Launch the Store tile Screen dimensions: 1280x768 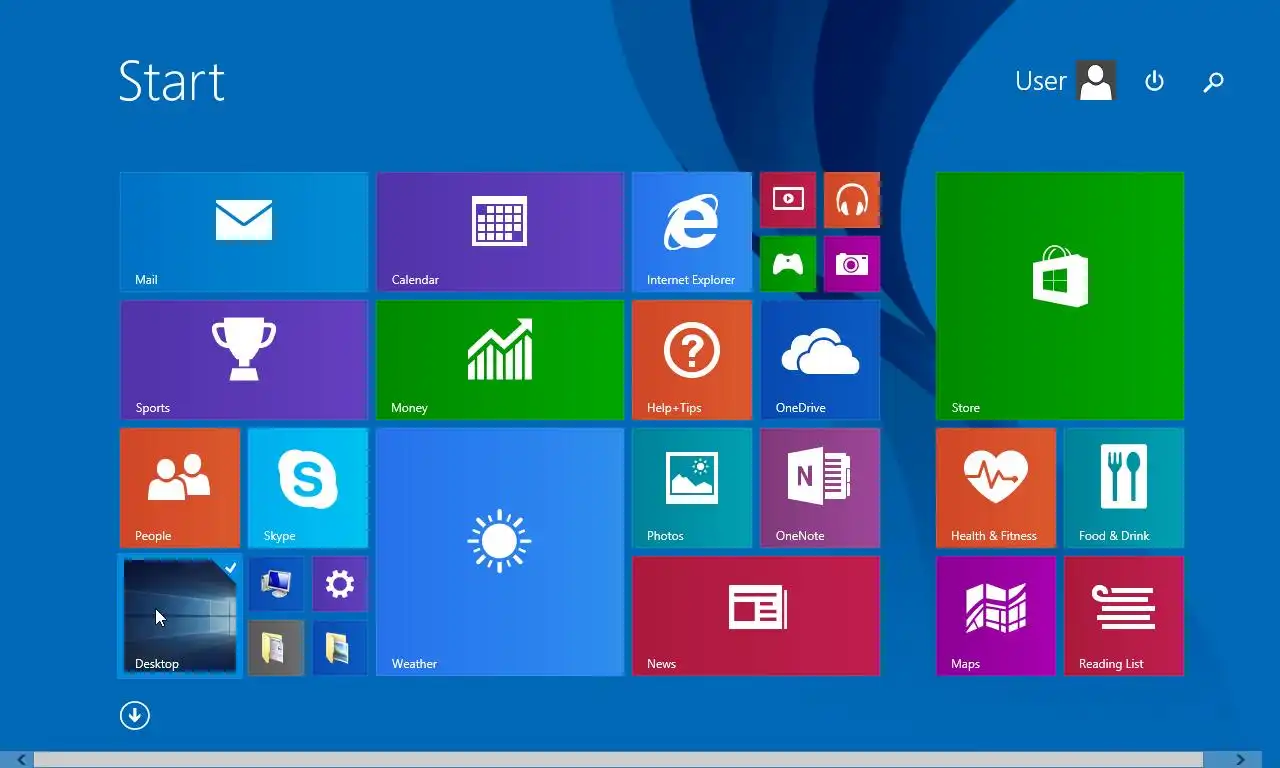click(x=1060, y=296)
